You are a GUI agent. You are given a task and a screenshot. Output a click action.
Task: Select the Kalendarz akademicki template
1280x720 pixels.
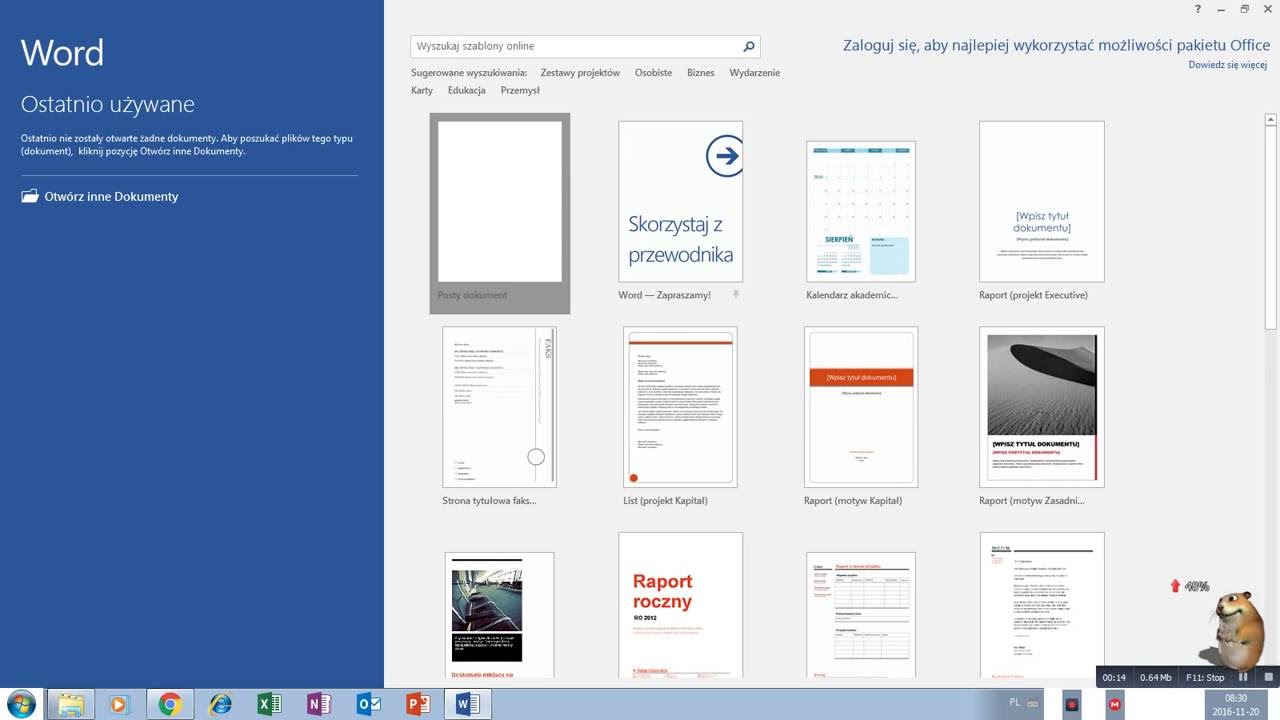click(x=861, y=211)
